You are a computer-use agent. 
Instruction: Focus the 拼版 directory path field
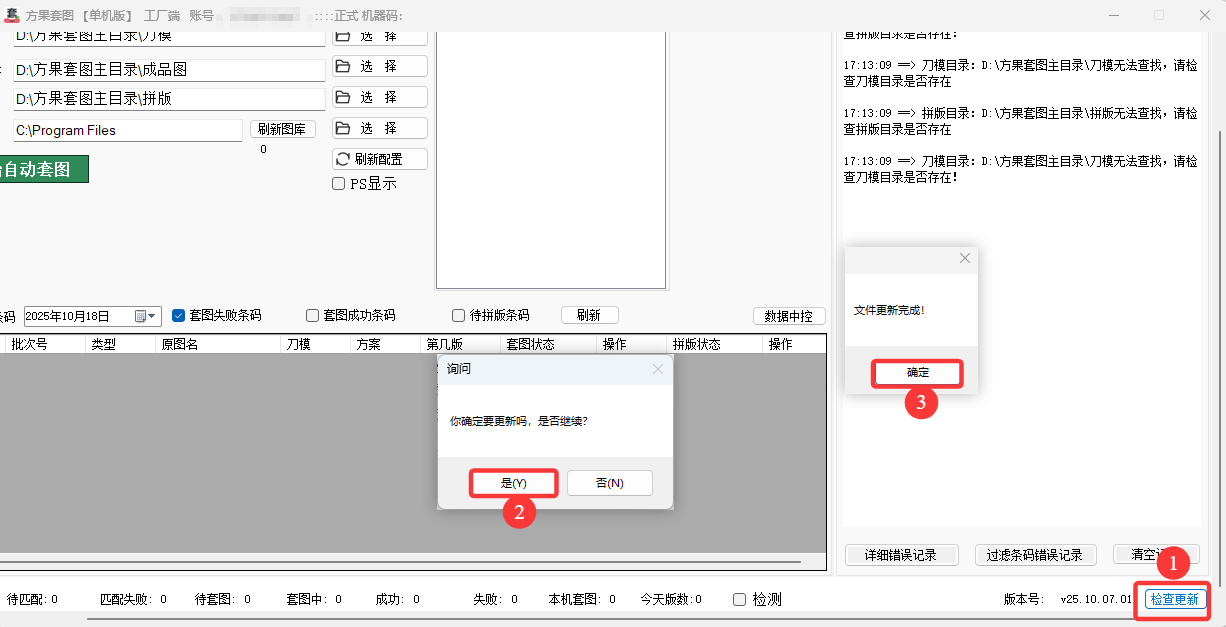coord(169,99)
